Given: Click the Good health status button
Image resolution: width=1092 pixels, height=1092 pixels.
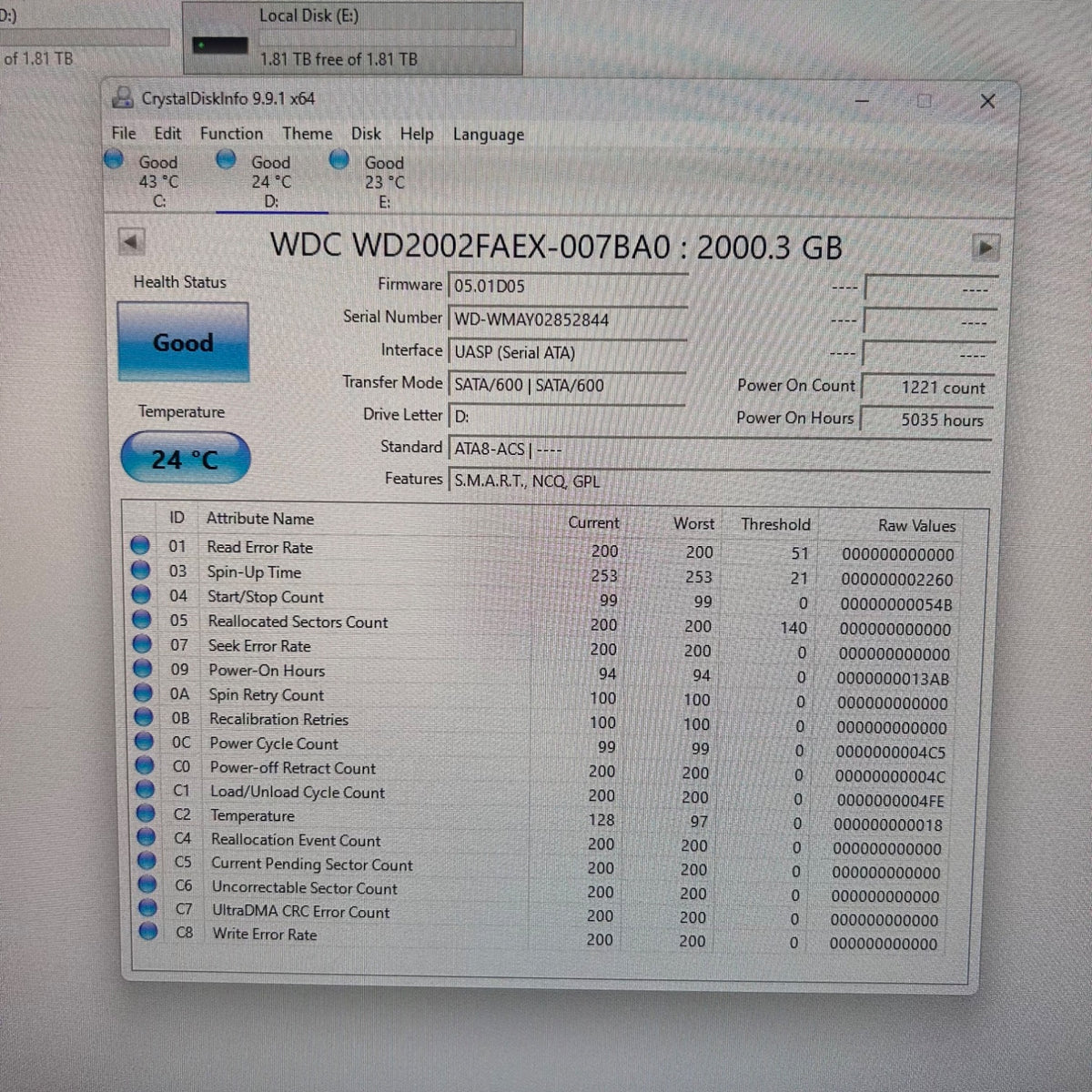Looking at the screenshot, I should click(183, 342).
